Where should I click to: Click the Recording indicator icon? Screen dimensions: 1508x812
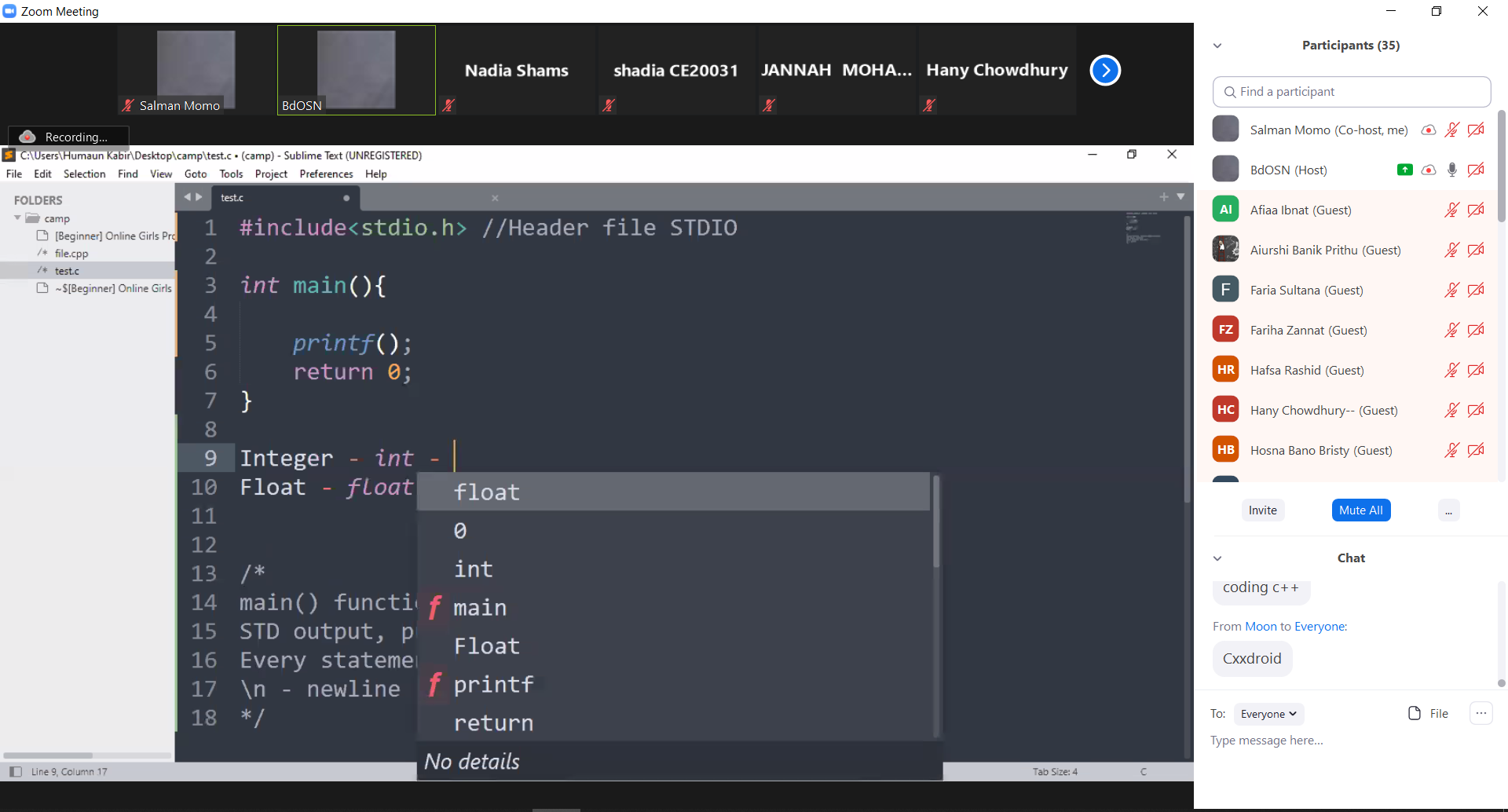point(27,137)
